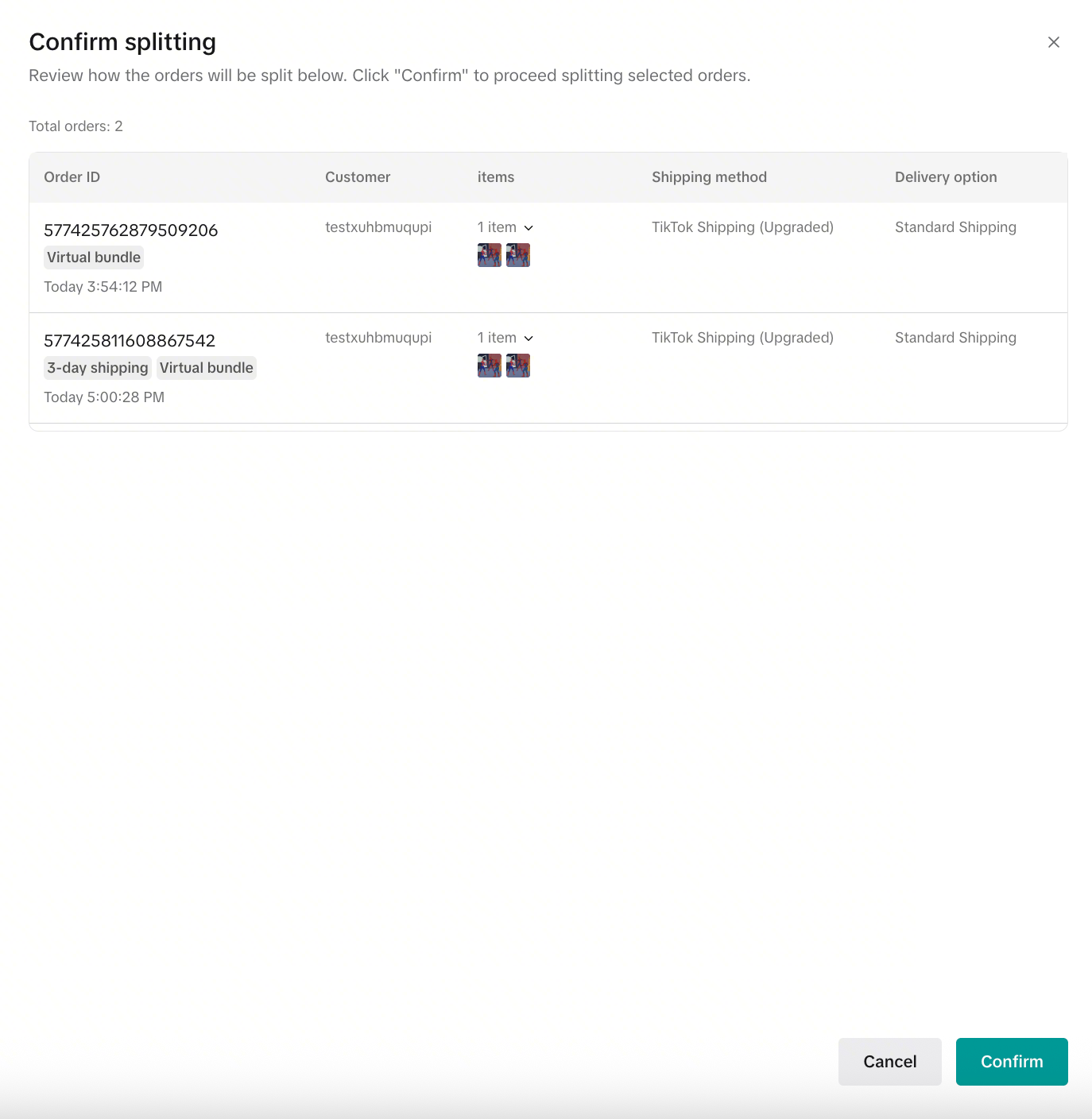Click Standard Shipping in the 5:00:28 PM order
The height and width of the screenshot is (1119, 1092).
pyautogui.click(x=955, y=338)
